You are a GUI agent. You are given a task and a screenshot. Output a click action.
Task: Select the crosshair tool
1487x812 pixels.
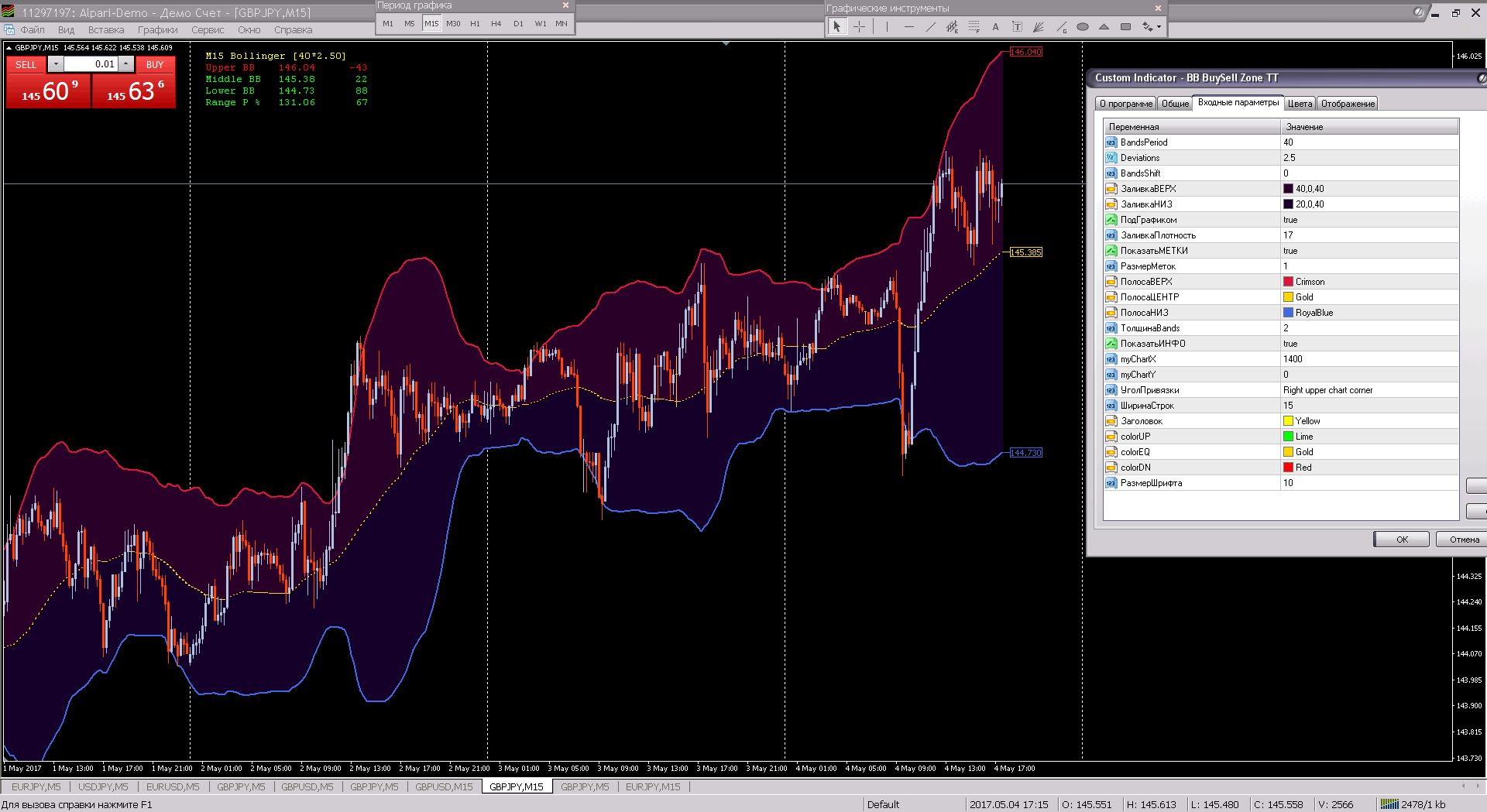point(859,27)
